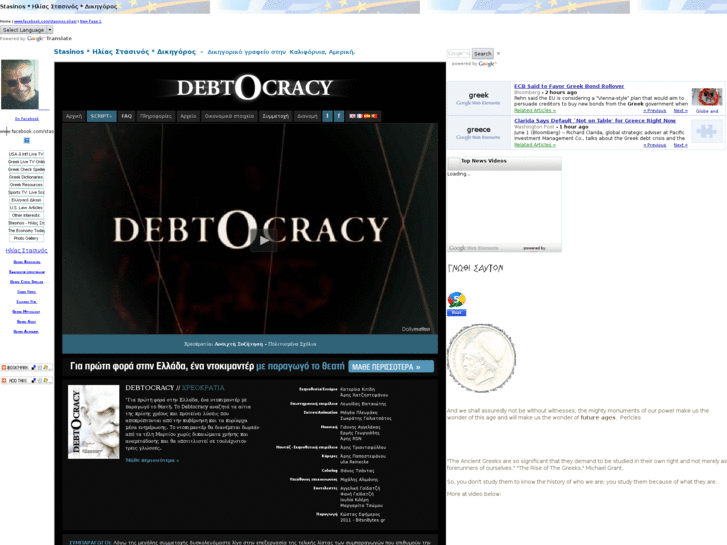
Task: Open the Αρχείο menu item
Action: (188, 116)
